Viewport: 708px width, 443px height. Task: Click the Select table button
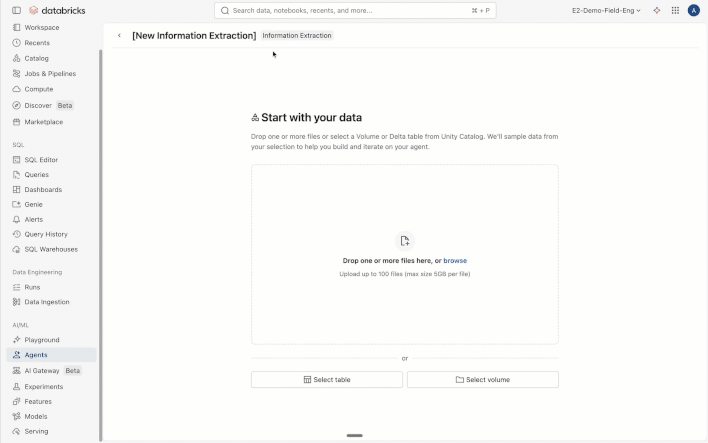[x=327, y=380]
